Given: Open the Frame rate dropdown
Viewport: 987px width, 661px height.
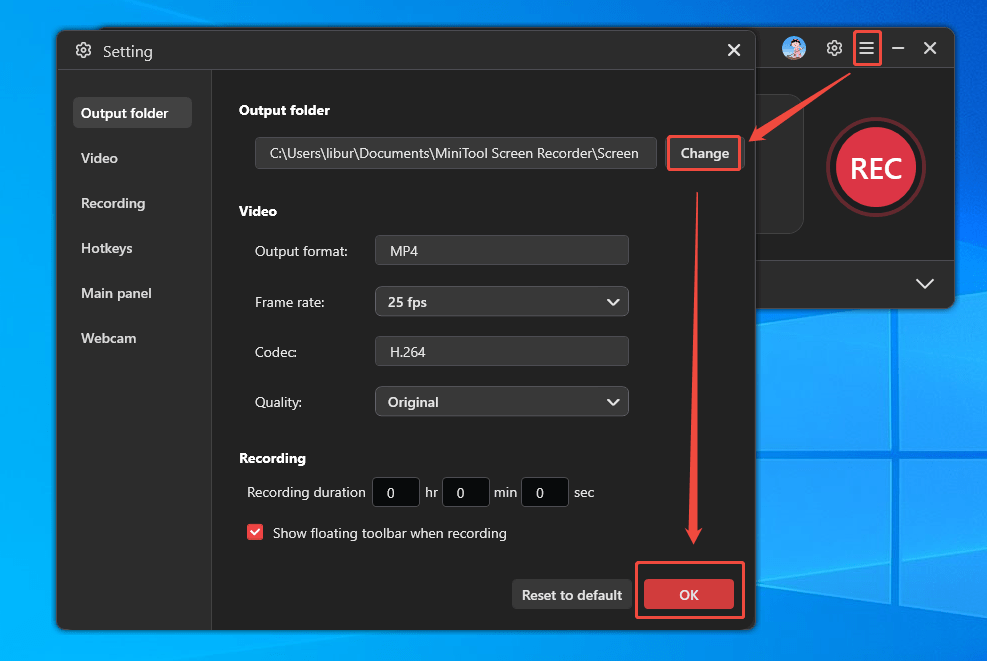Looking at the screenshot, I should pos(501,301).
